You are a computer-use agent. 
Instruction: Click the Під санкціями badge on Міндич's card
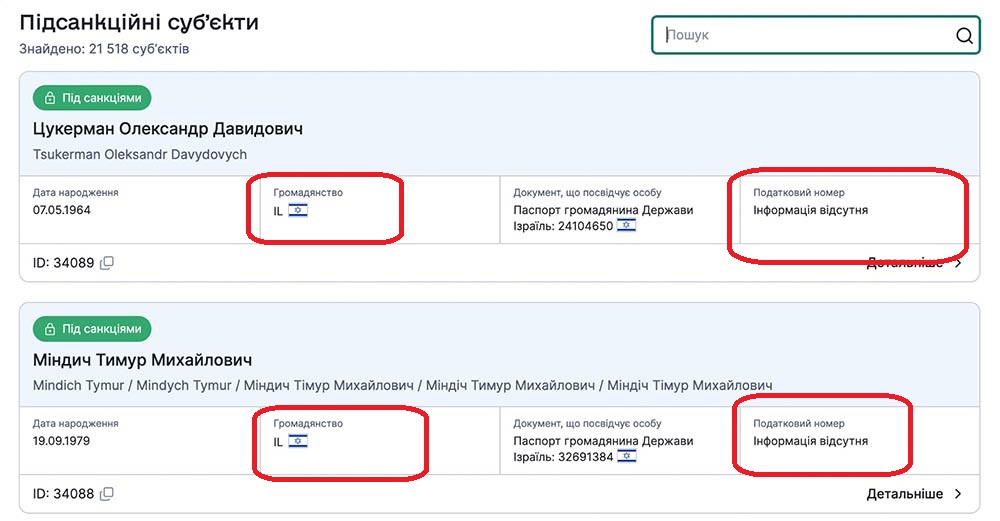[x=92, y=329]
